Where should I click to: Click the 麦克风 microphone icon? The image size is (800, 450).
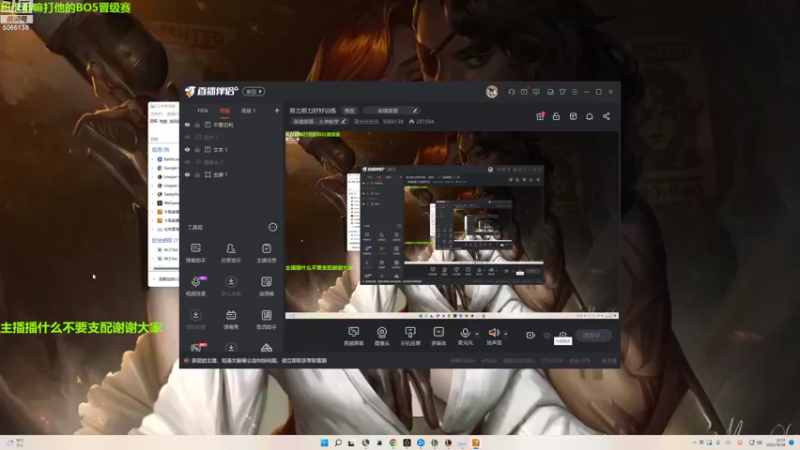(465, 333)
